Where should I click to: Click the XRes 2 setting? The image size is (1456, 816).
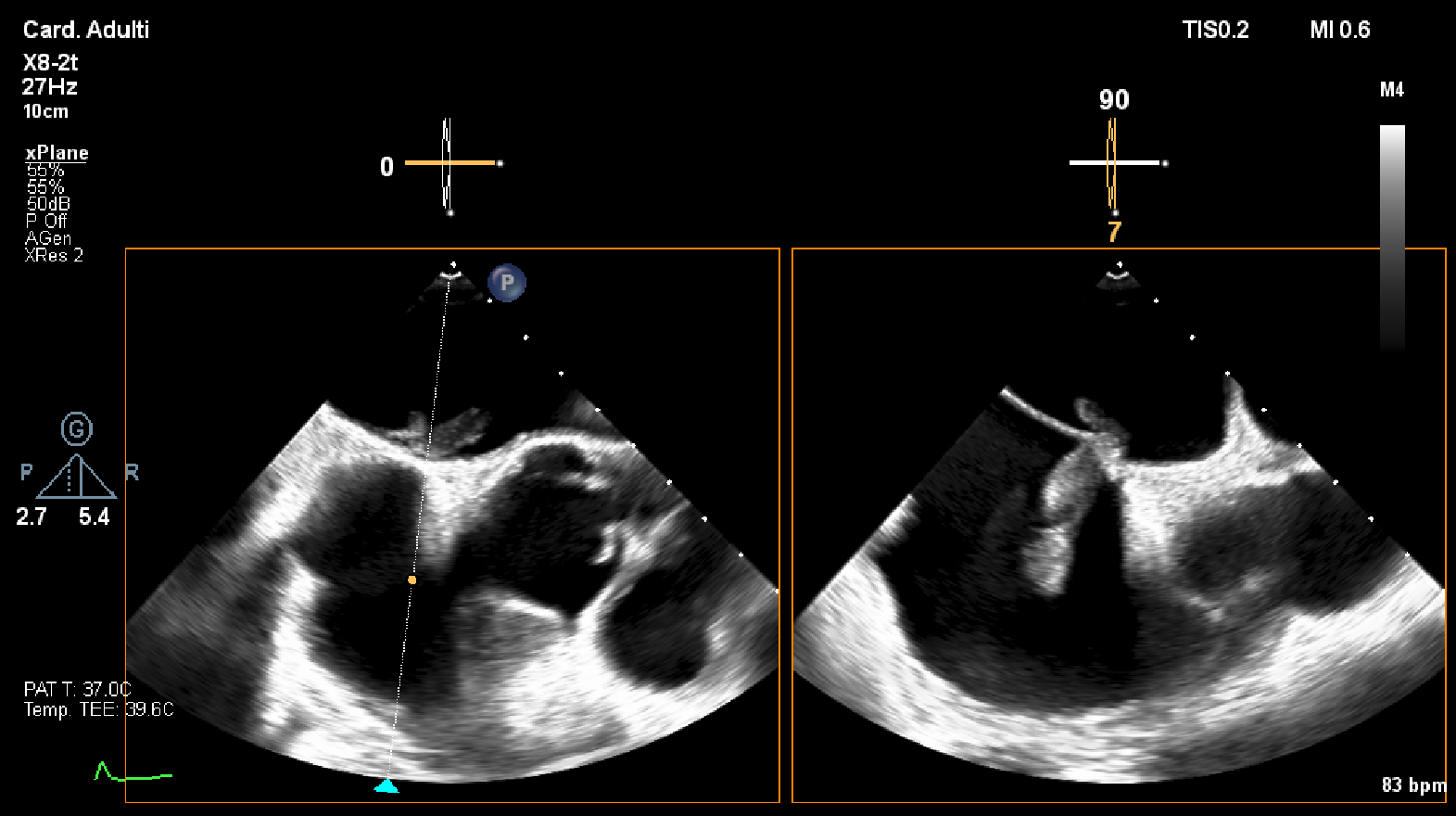[x=54, y=255]
